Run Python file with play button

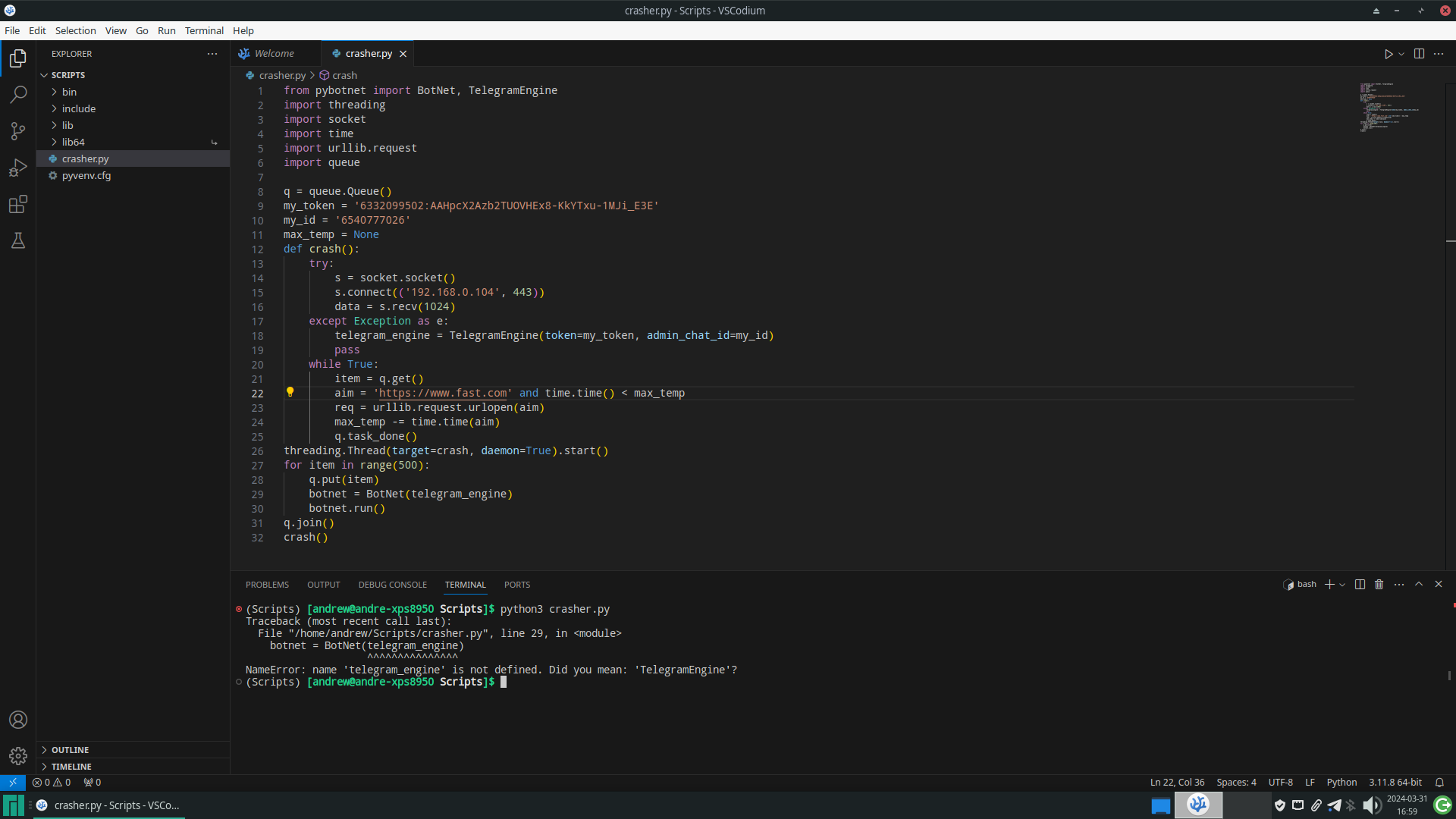point(1389,54)
